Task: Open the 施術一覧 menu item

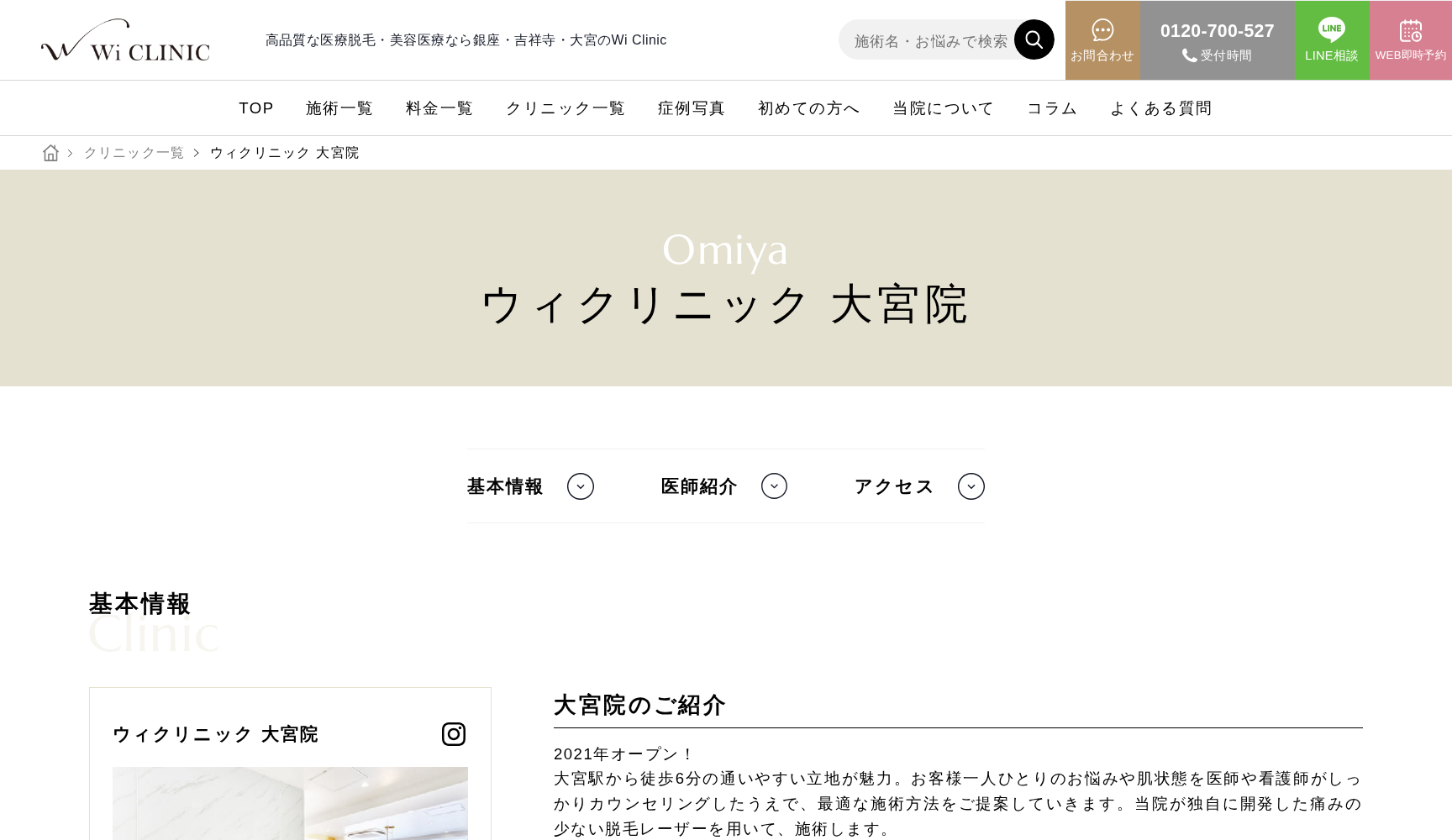Action: pyautogui.click(x=339, y=108)
